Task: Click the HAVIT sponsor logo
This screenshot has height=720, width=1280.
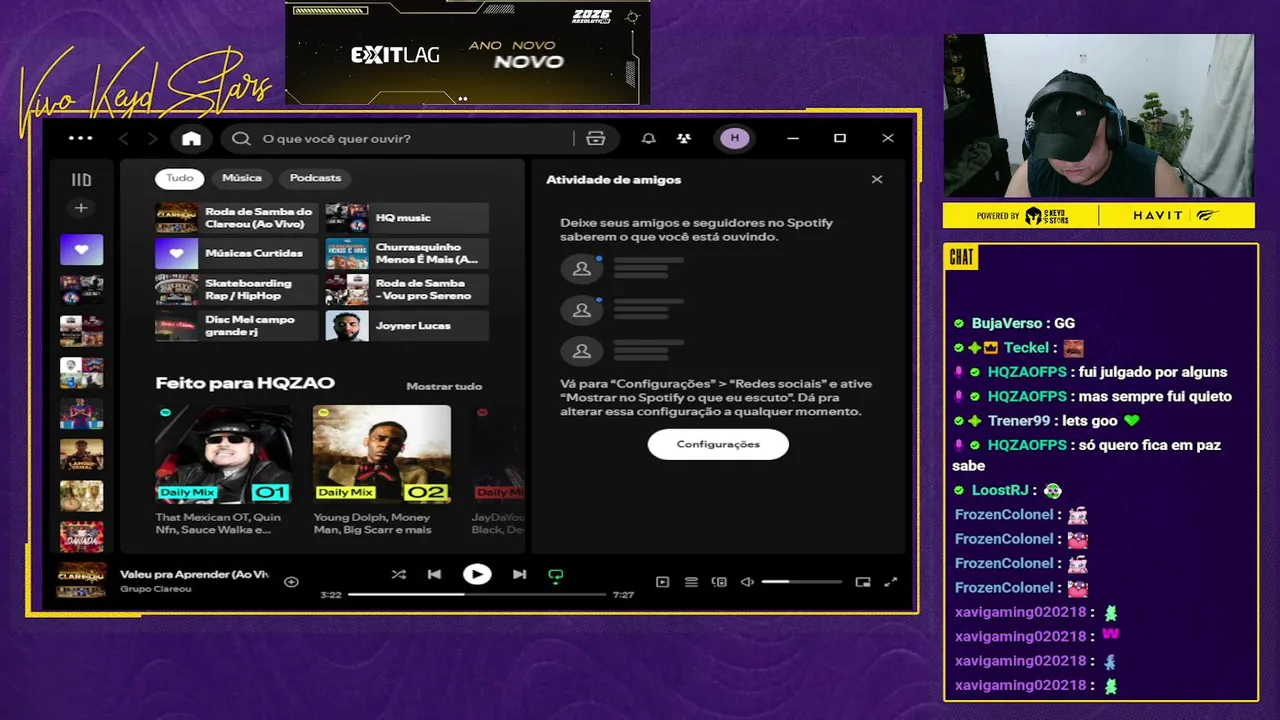Action: [x=1175, y=215]
